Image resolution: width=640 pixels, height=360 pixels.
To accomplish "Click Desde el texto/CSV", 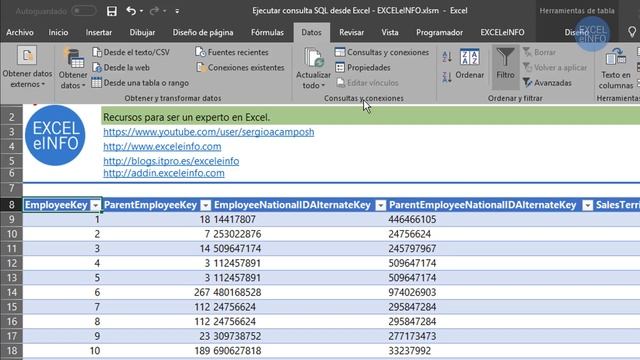I will tap(131, 52).
